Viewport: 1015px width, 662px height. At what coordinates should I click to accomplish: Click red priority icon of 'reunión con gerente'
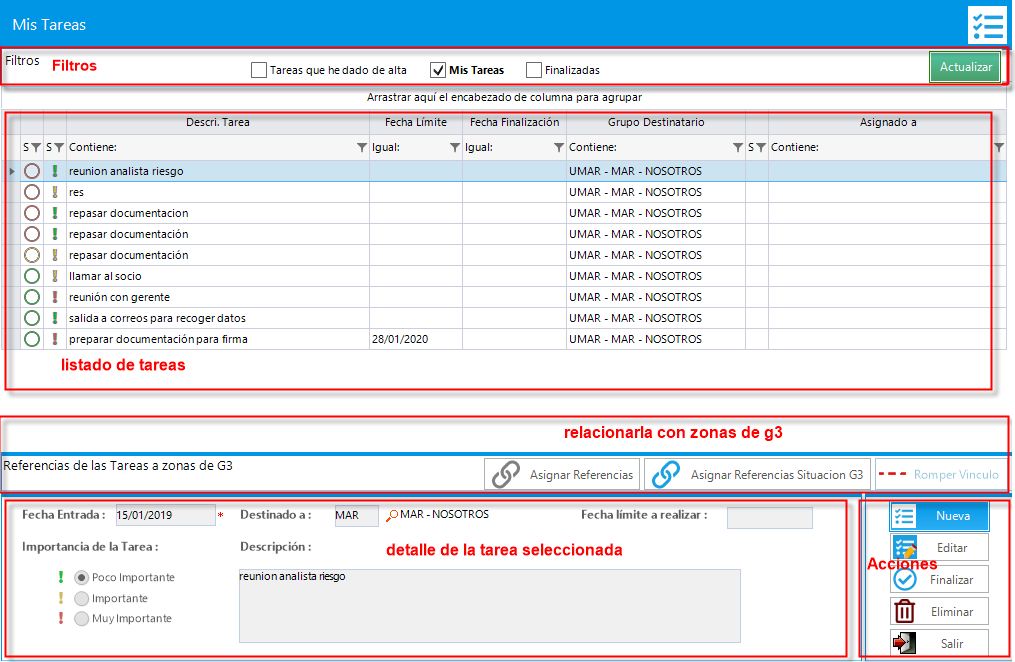[55, 297]
